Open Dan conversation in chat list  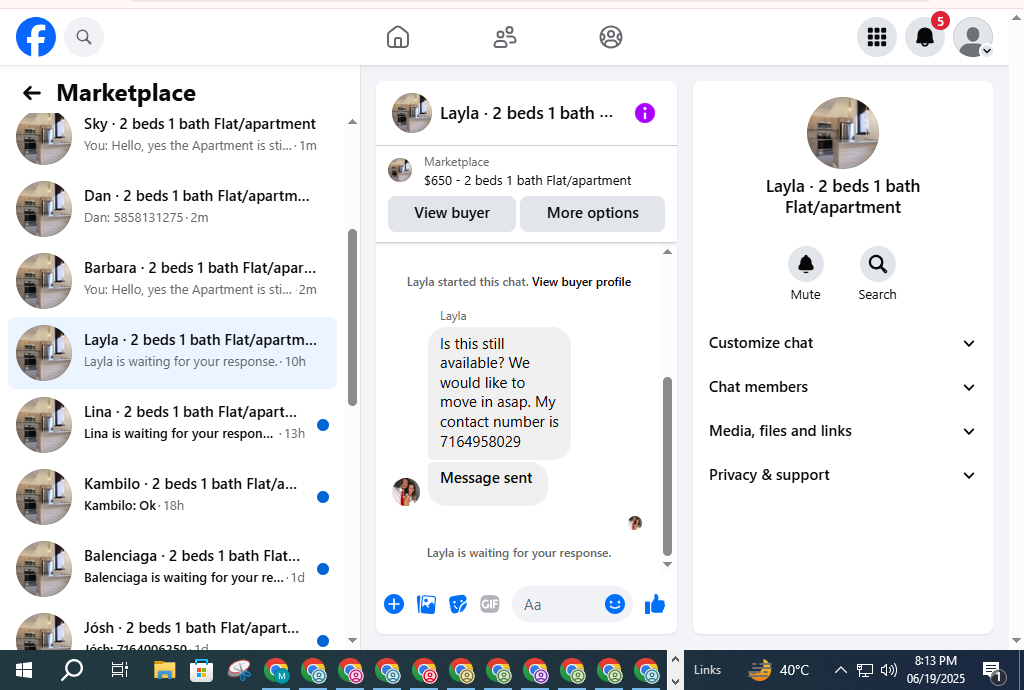click(172, 209)
